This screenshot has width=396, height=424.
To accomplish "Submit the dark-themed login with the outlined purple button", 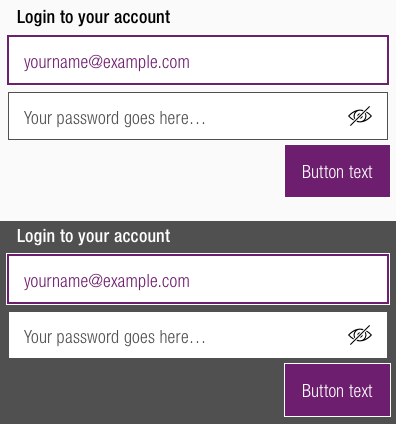I will tap(337, 390).
